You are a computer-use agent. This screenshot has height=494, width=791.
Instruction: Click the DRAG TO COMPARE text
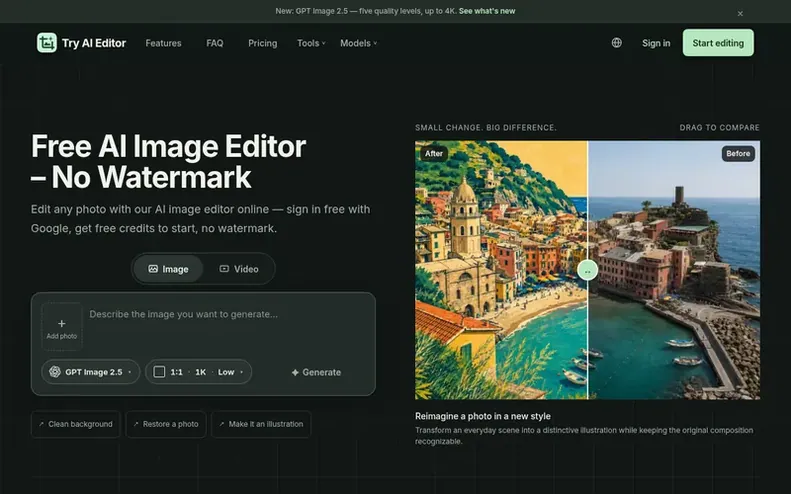719,128
